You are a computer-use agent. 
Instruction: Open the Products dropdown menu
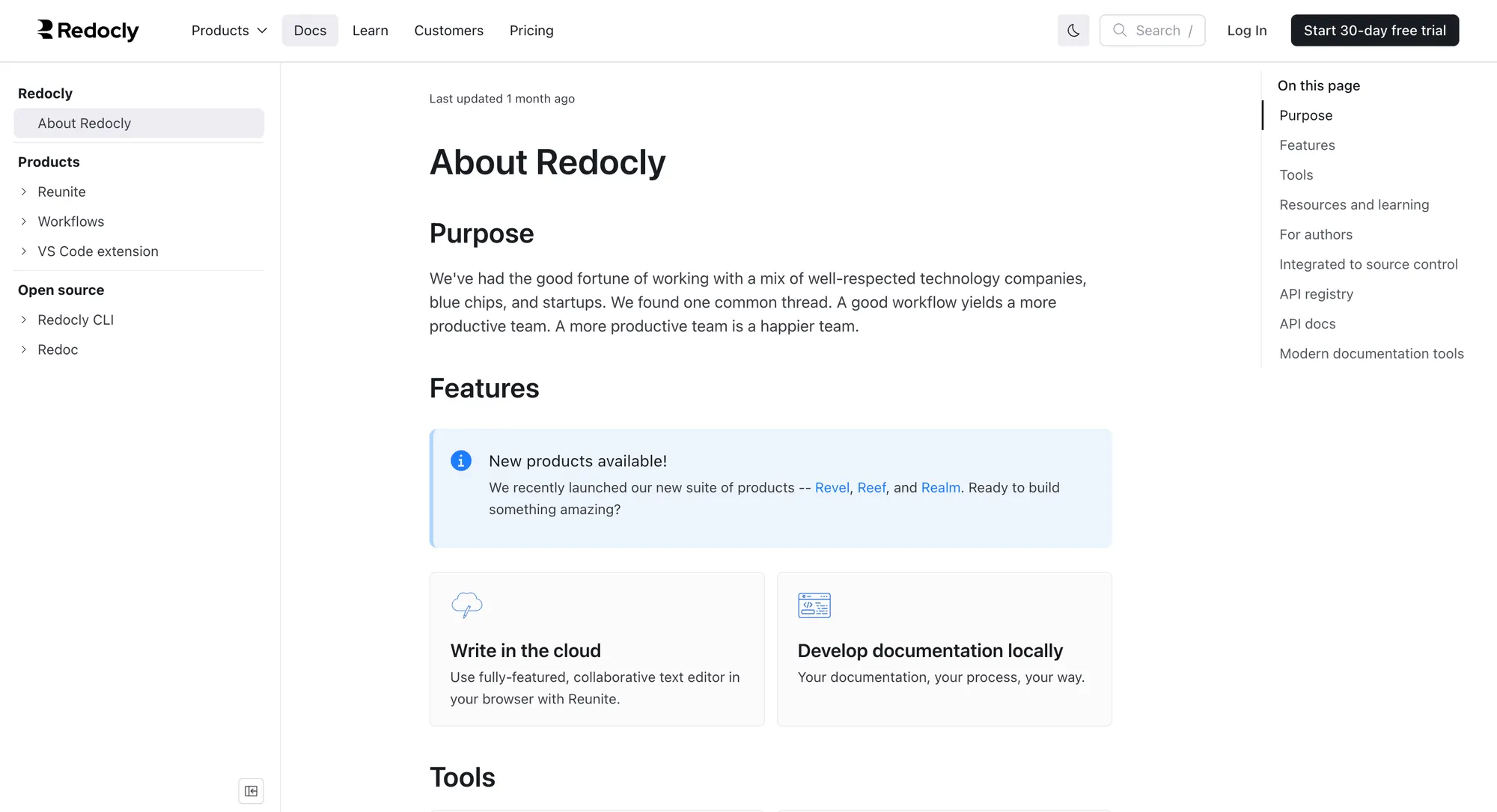point(229,31)
